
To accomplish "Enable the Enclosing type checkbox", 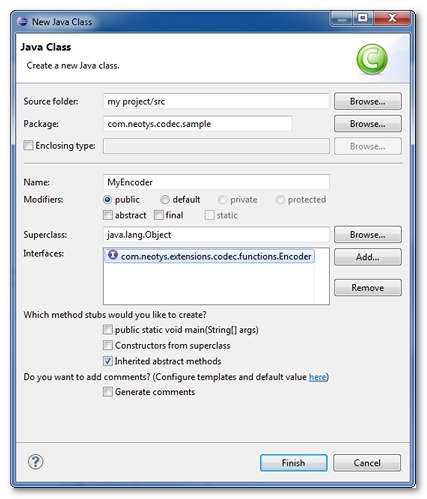I will pos(28,145).
